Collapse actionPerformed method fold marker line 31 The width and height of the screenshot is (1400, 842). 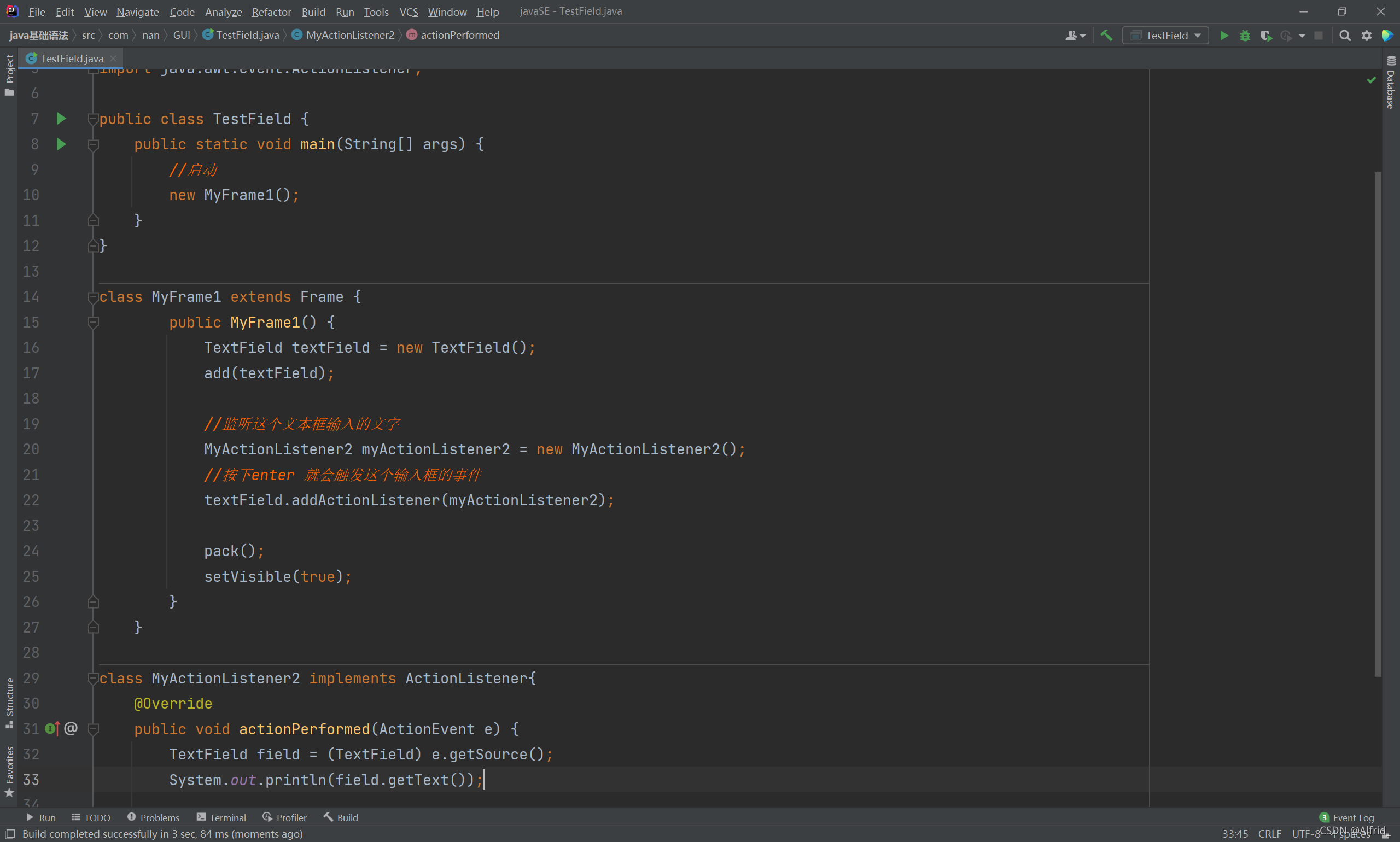pos(94,729)
